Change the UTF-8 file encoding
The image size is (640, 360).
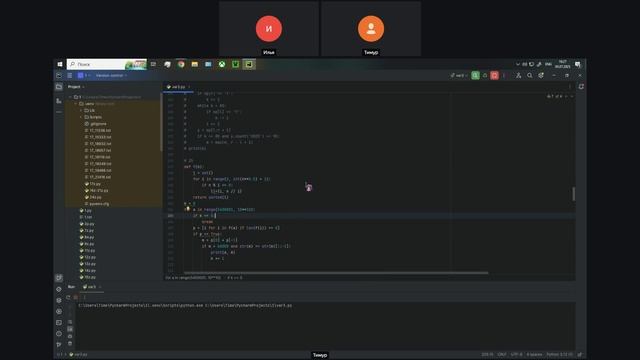pos(516,354)
